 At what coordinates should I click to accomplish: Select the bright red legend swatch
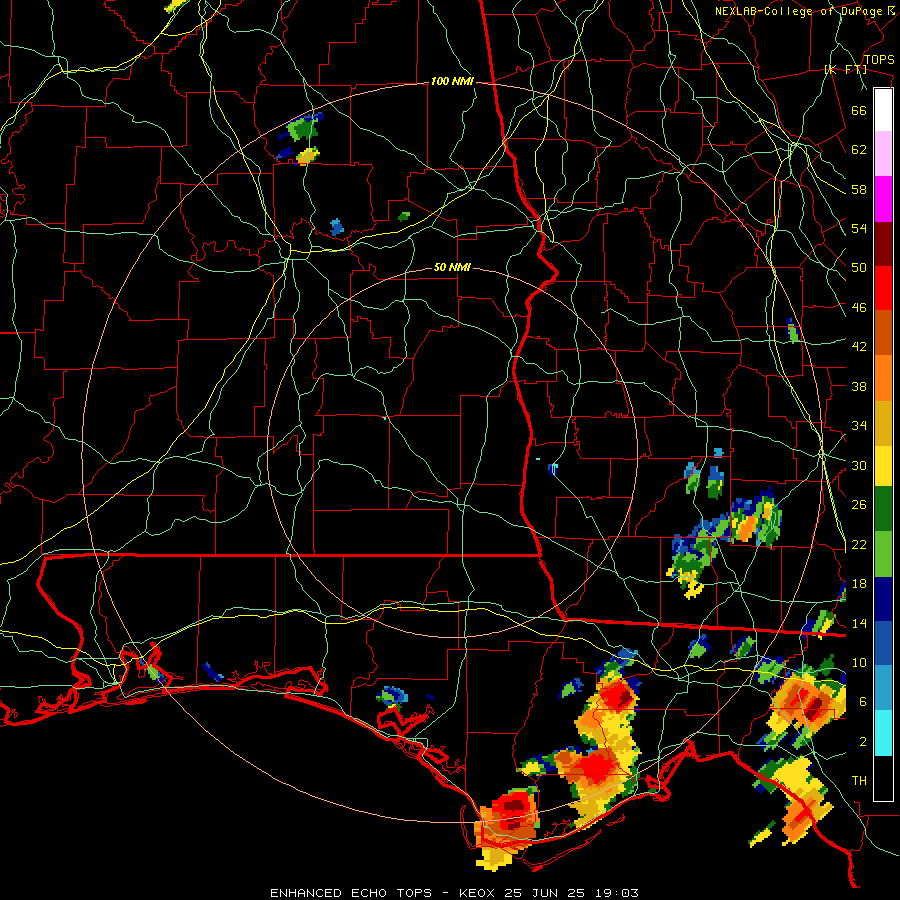883,288
